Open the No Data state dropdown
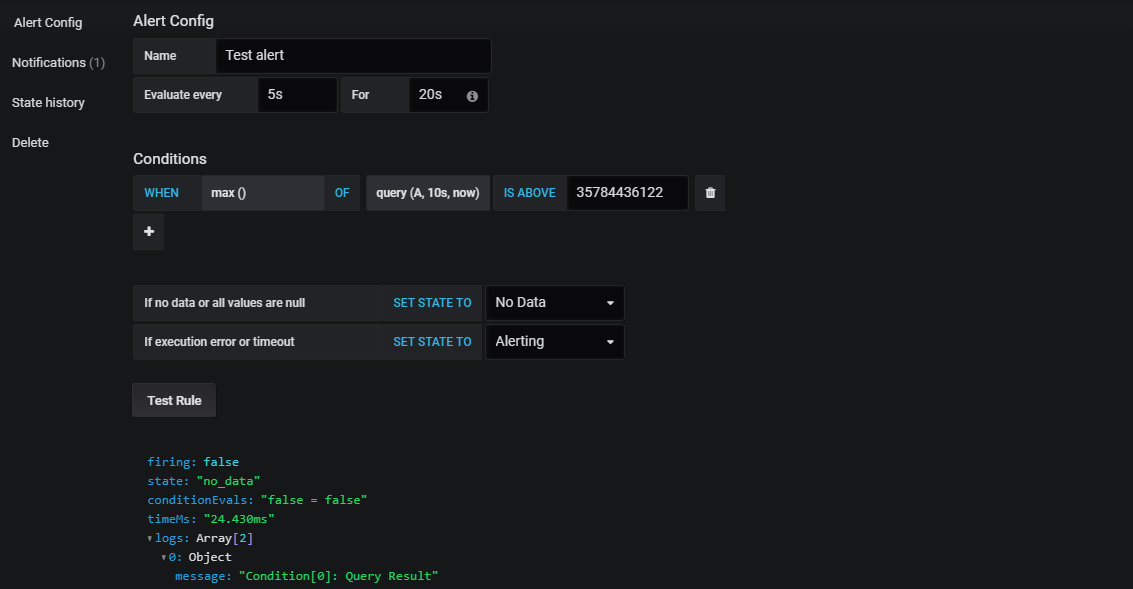Screen dimensions: 1133x589 pyautogui.click(x=554, y=303)
